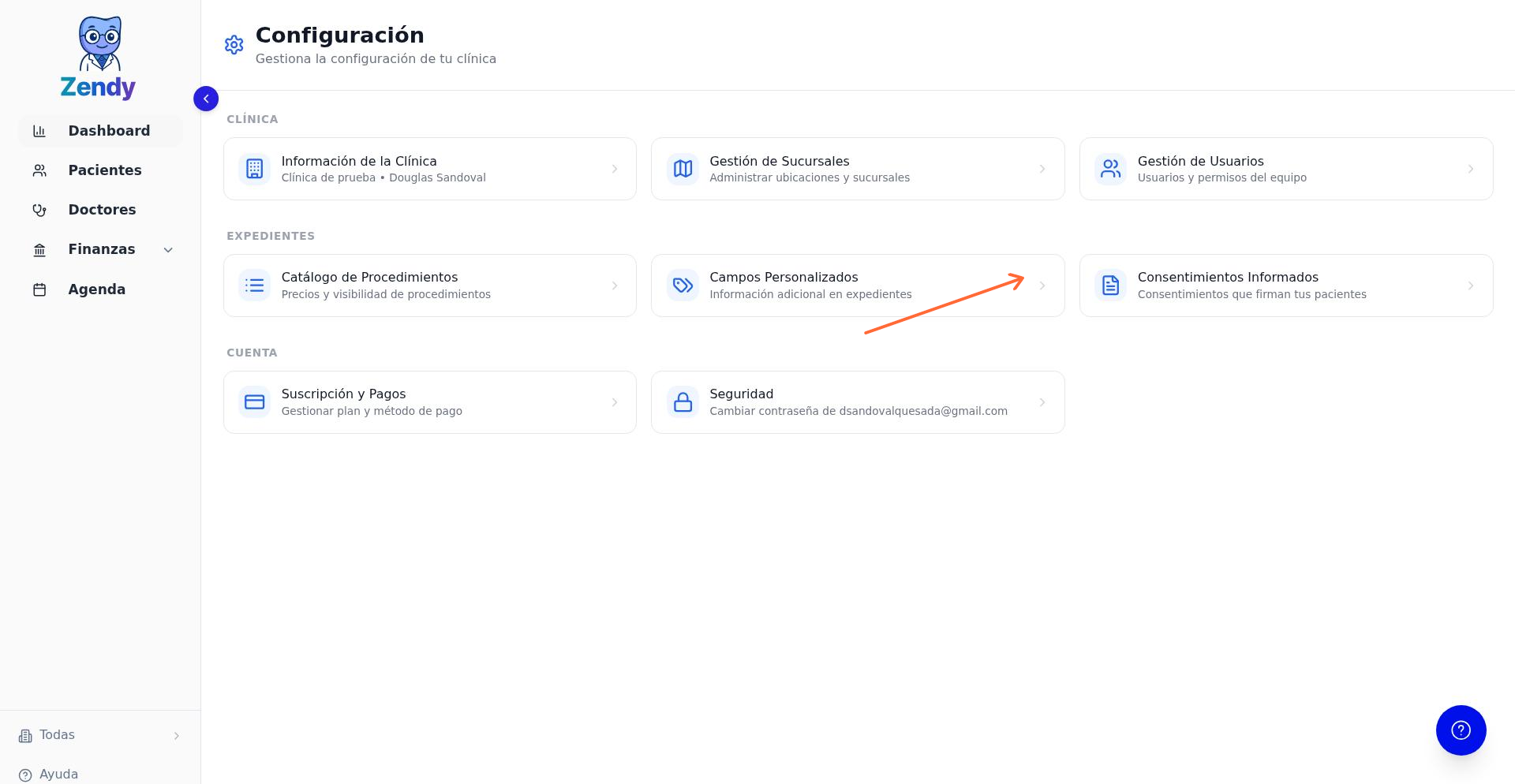Screen dimensions: 1515x784
Task: Click the tags icon on Campos Personalizados
Action: click(x=683, y=285)
